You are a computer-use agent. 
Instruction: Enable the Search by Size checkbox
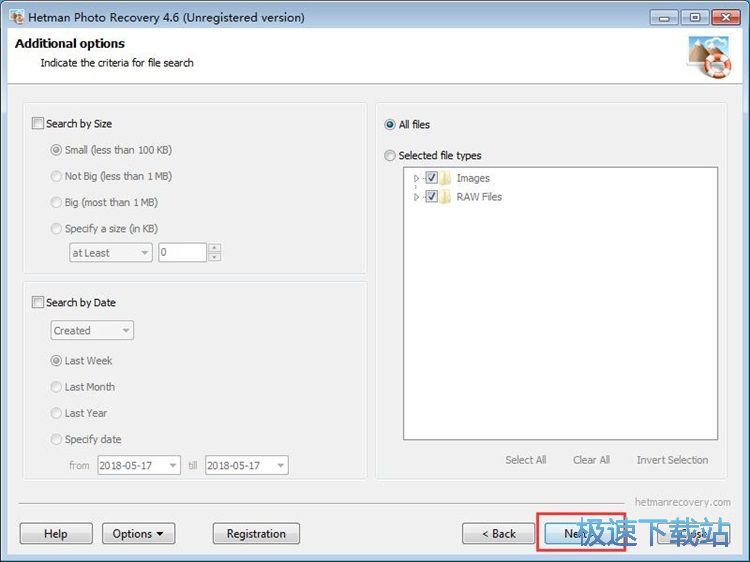click(37, 123)
